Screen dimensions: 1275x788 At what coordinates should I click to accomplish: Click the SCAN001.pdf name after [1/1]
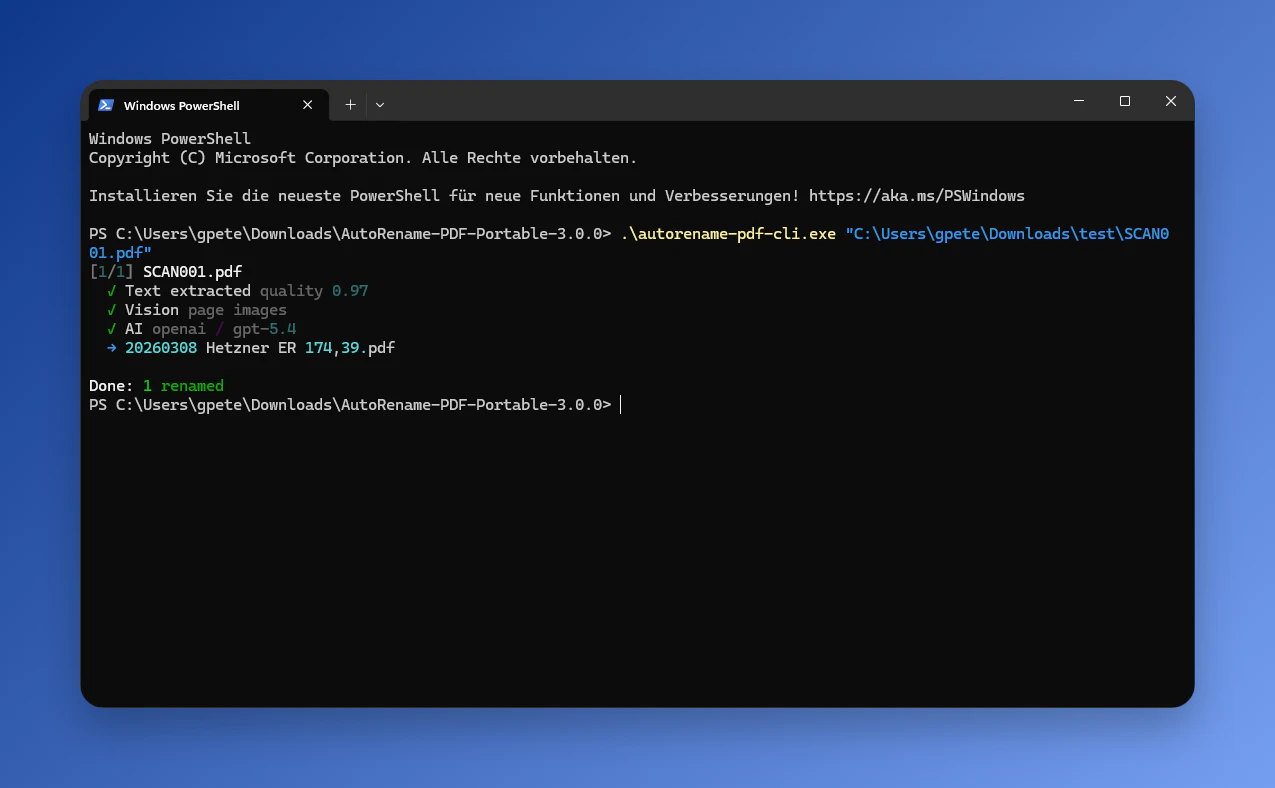[x=193, y=272]
